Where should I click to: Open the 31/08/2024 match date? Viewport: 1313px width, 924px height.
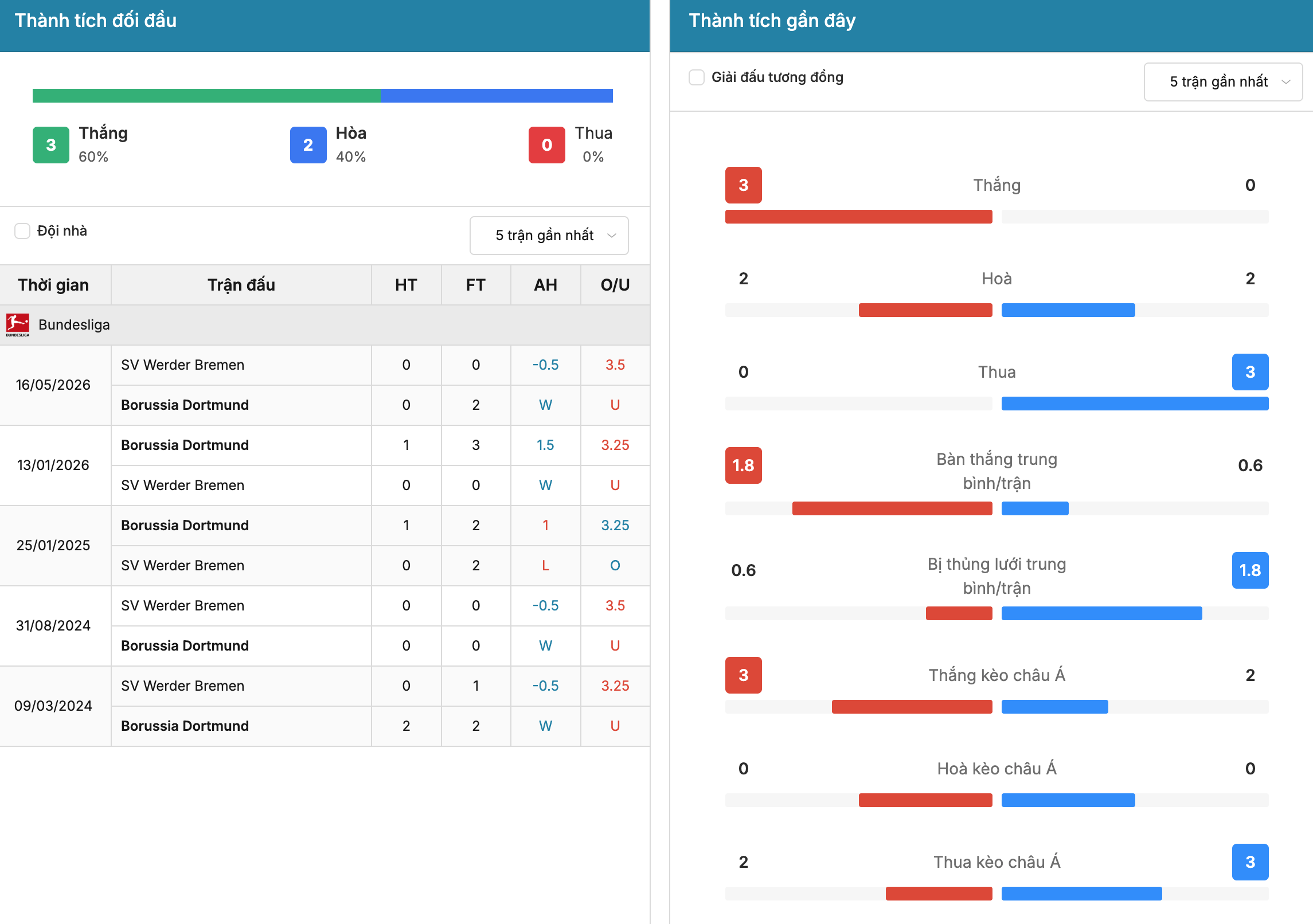coord(53,625)
